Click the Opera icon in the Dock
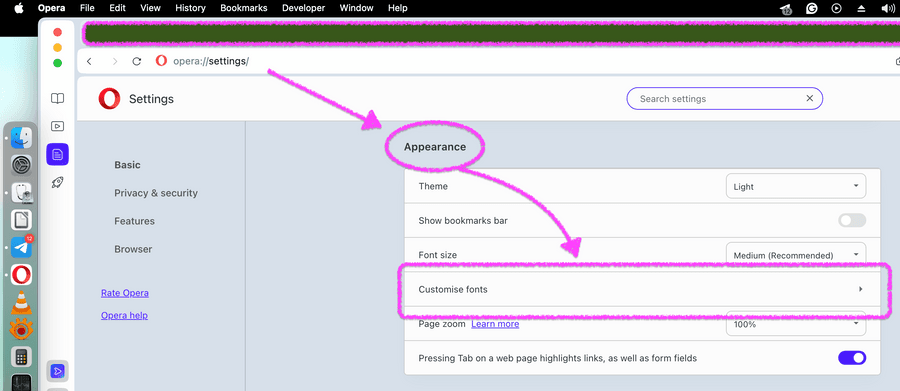Image resolution: width=900 pixels, height=391 pixels. 21,275
